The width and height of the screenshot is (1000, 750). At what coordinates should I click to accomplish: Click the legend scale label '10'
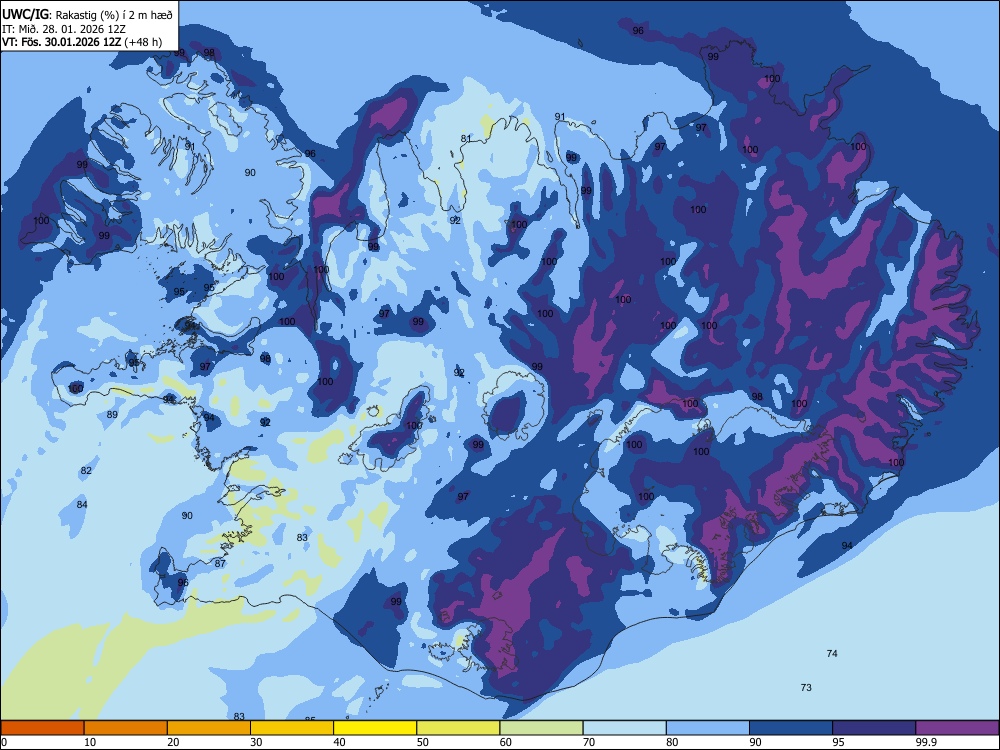90,742
